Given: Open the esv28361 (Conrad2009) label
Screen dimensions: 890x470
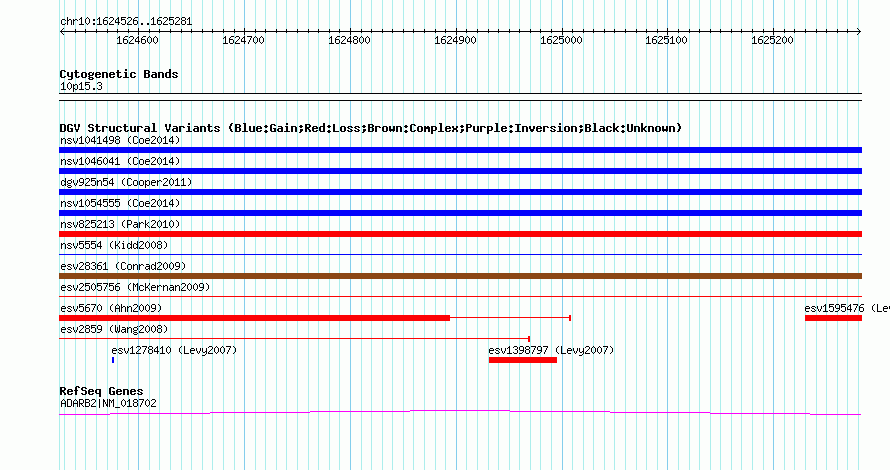Looking at the screenshot, I should [x=123, y=266].
